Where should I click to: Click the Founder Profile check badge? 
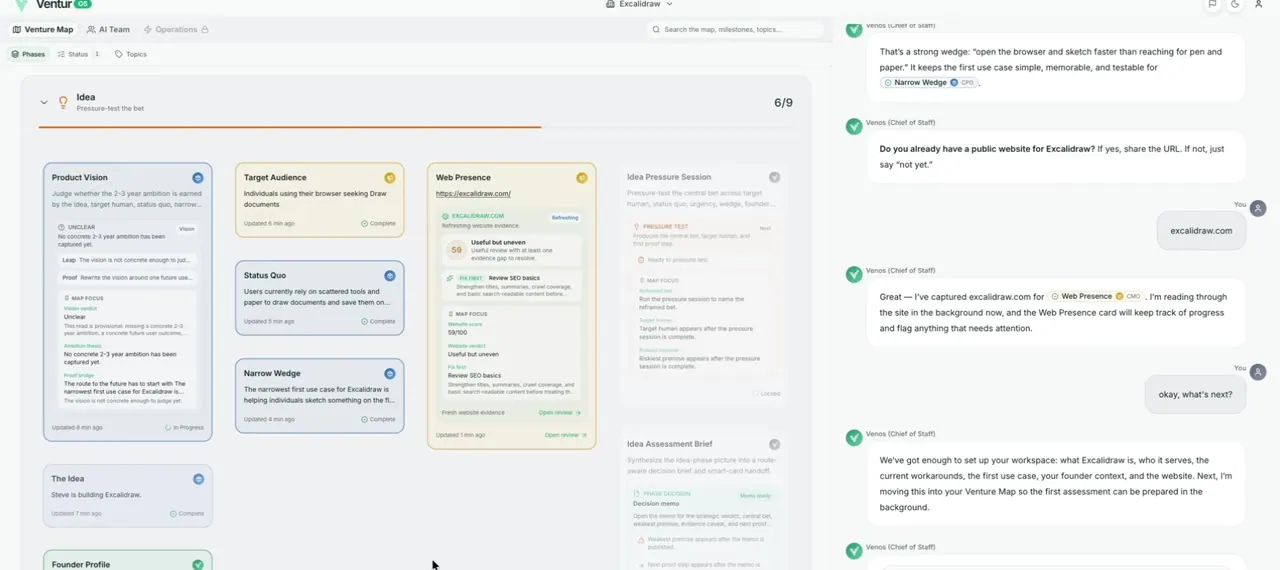click(x=198, y=564)
